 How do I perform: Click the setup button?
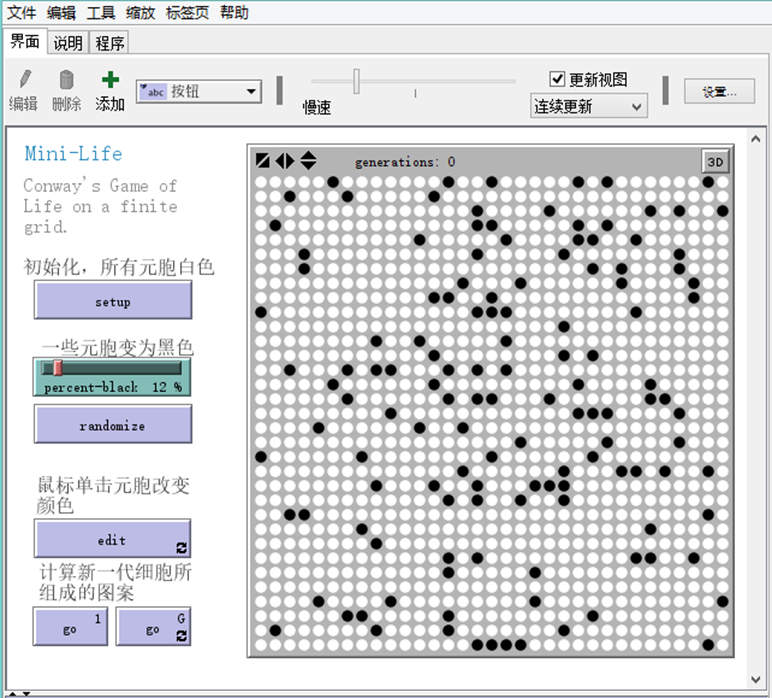(113, 300)
